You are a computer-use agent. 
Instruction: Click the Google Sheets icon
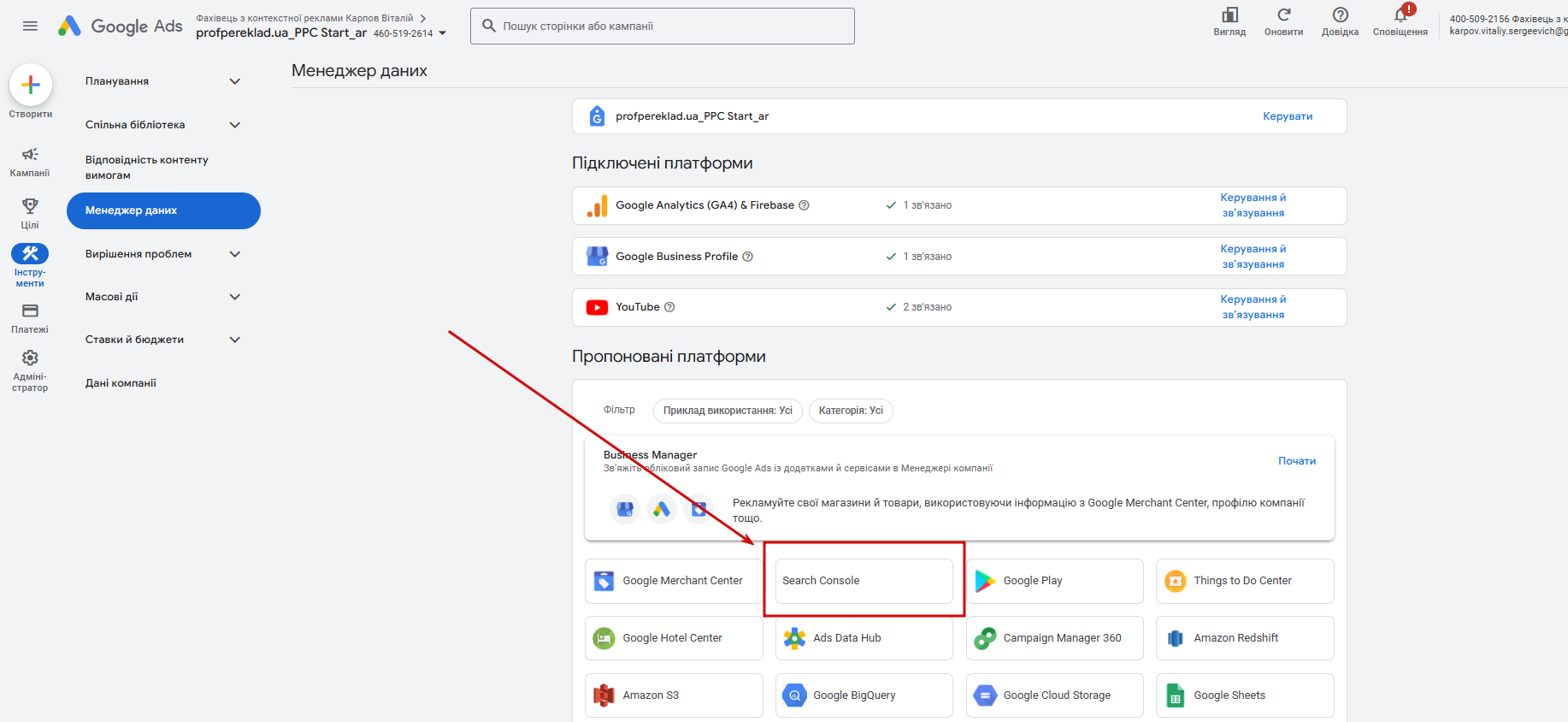tap(1176, 695)
